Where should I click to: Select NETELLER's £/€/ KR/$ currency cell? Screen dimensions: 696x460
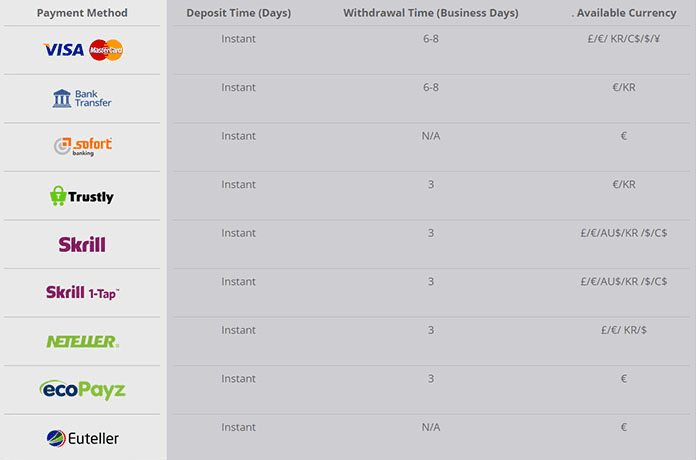pos(624,330)
